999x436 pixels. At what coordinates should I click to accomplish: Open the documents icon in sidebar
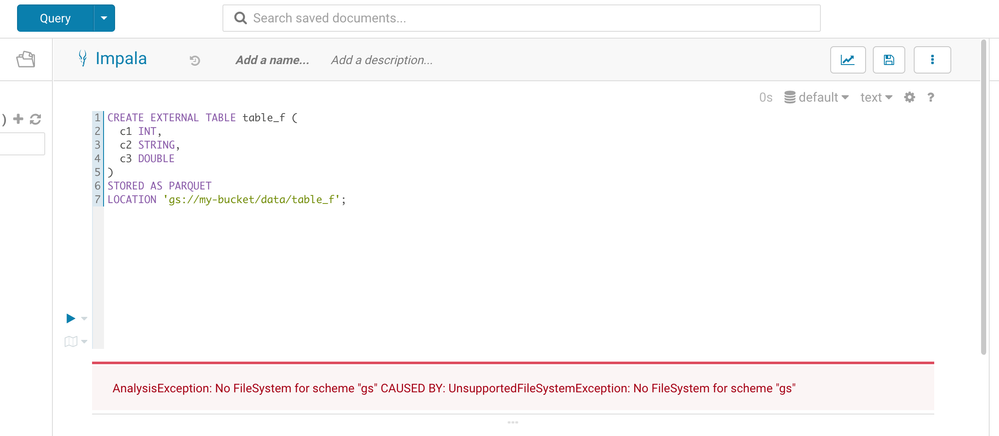pyautogui.click(x=26, y=60)
